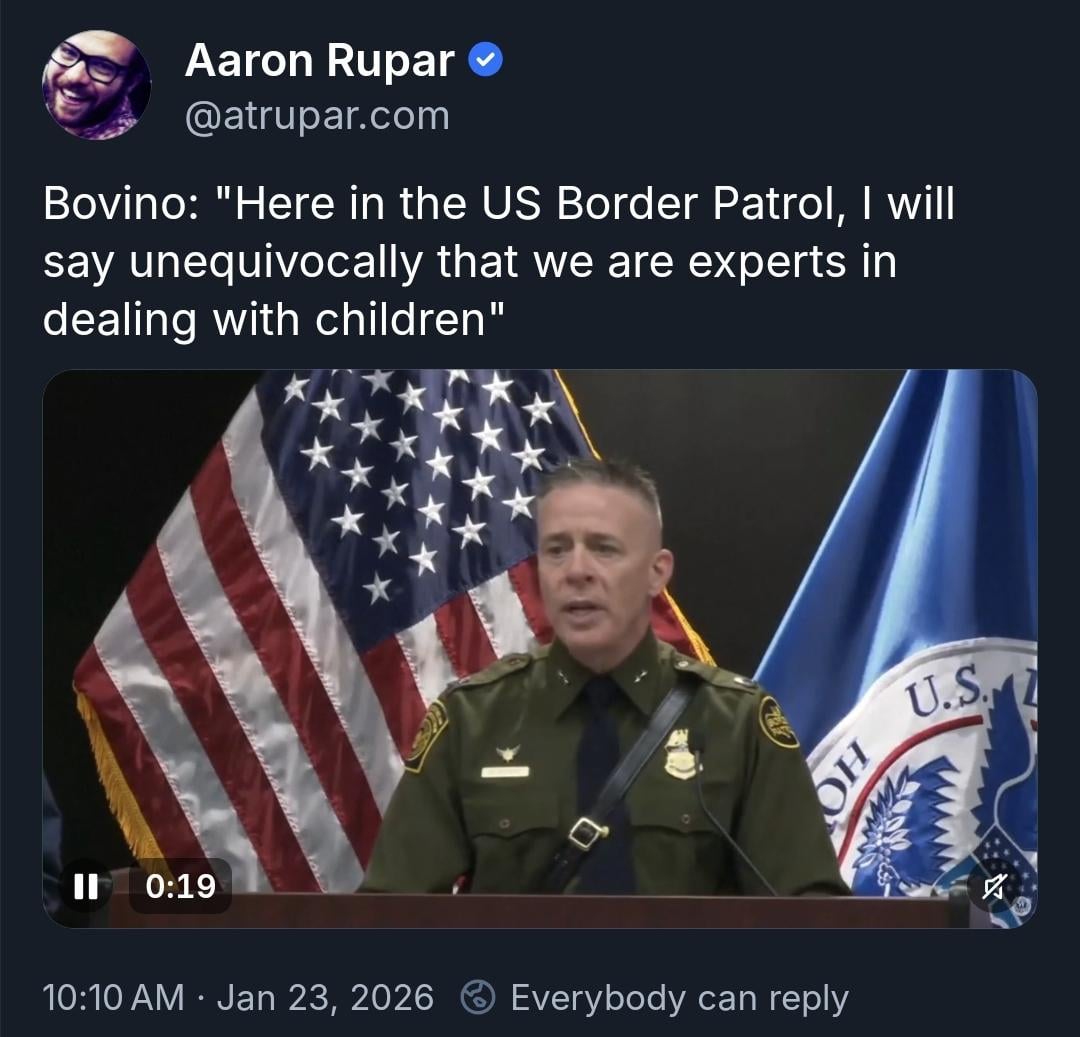
Task: Click the blue verified checkmark badge
Action: click(486, 61)
